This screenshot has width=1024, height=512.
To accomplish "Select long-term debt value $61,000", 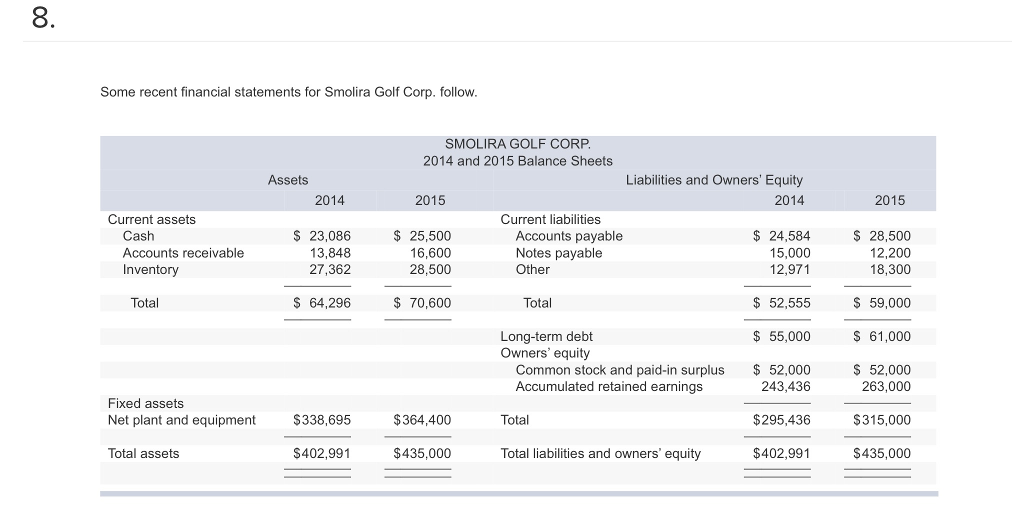I will 882,336.
